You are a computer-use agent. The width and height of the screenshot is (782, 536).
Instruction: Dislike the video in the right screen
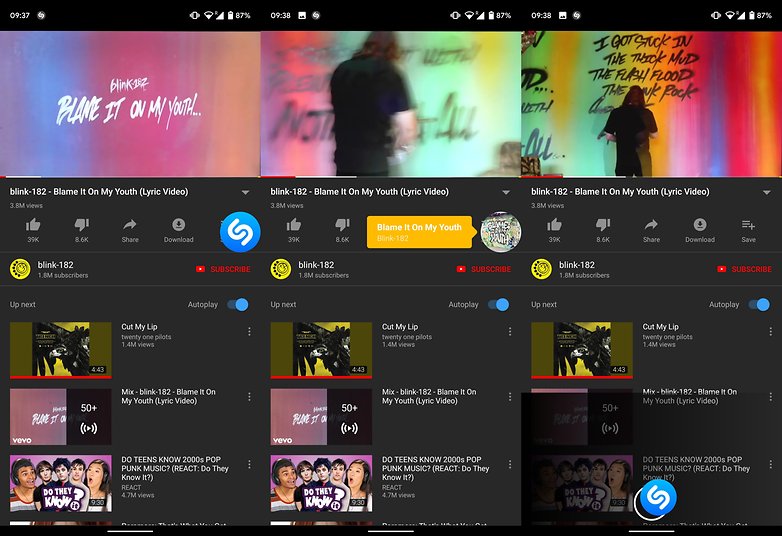point(603,225)
